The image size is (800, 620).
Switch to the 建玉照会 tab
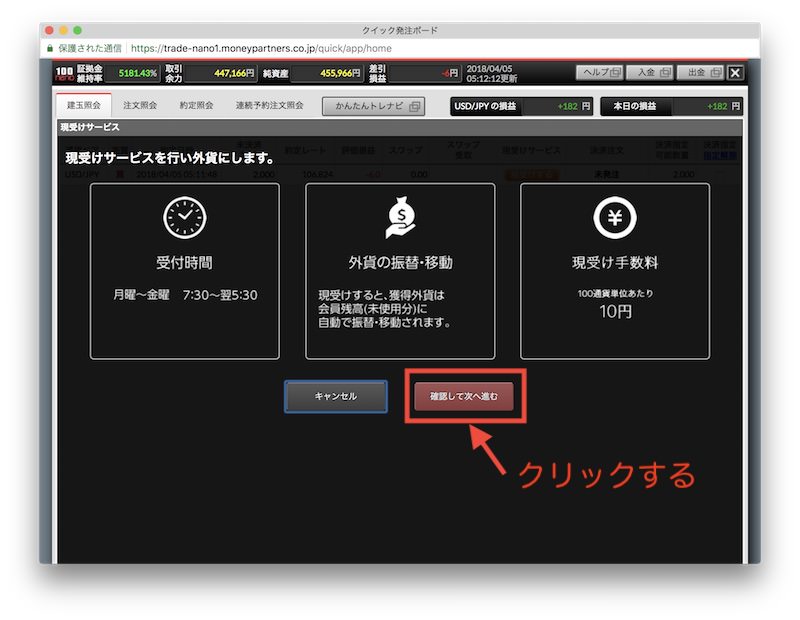pyautogui.click(x=84, y=105)
